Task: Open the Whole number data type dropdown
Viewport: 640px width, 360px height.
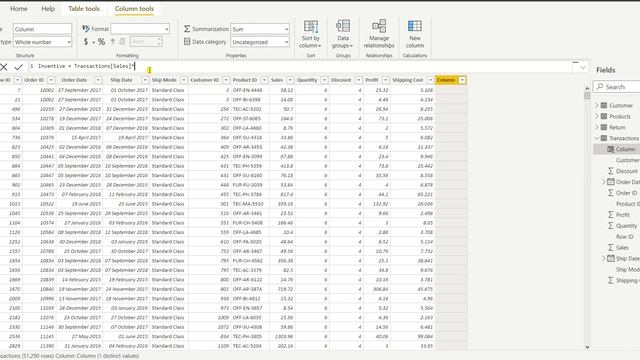Action: click(42, 42)
